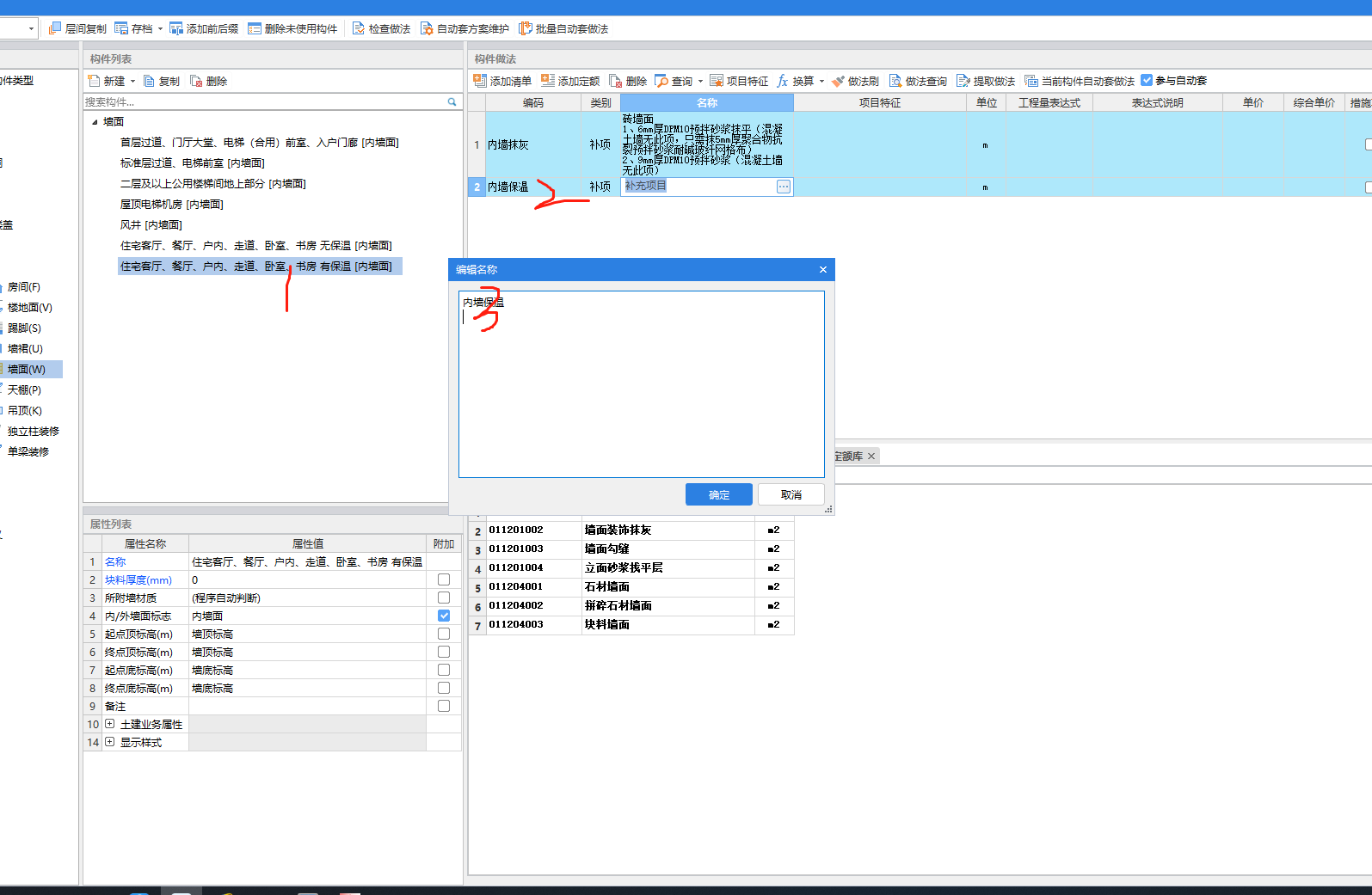Toggle 附加 checkbox for 起点底标高(m)
The width and height of the screenshot is (1372, 895).
(x=444, y=670)
